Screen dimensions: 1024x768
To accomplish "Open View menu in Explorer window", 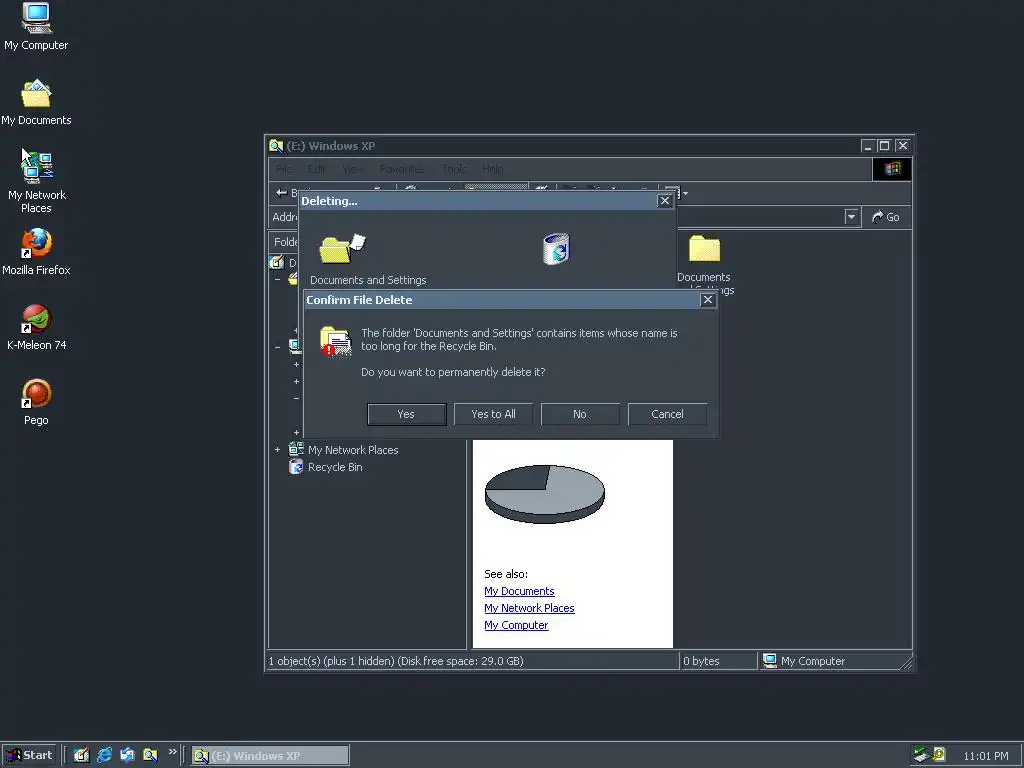I will point(353,169).
